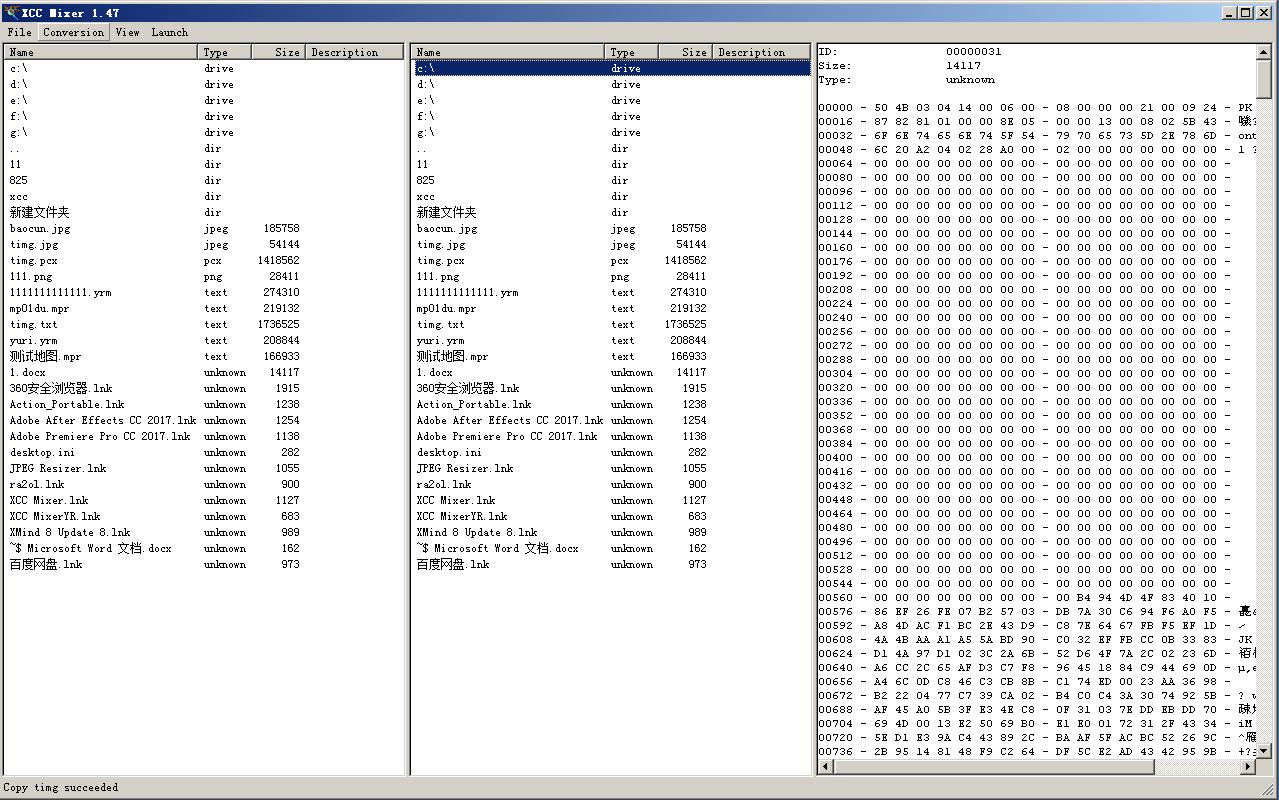This screenshot has height=800, width=1279.
Task: Select timg.pcx in right pane
Action: (441, 260)
